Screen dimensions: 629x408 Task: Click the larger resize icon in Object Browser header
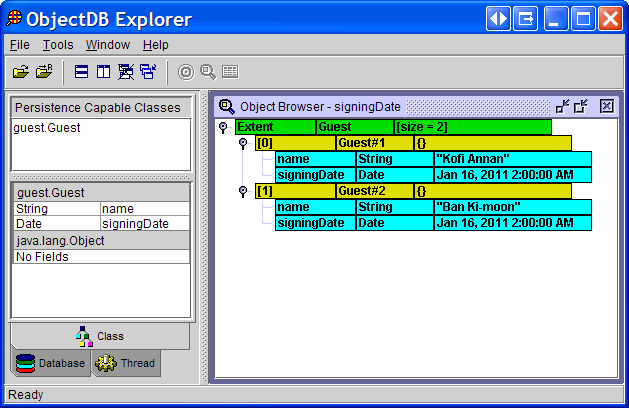tap(581, 107)
